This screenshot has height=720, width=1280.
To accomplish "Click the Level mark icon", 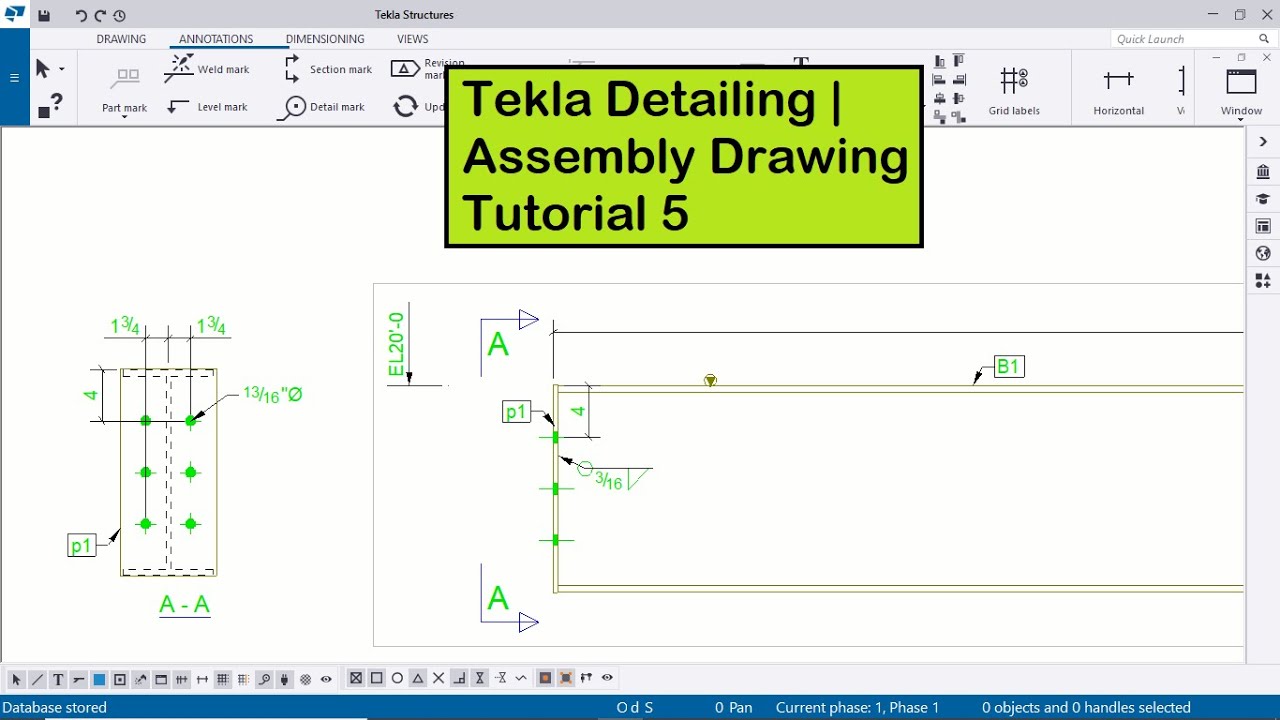I will [x=179, y=106].
